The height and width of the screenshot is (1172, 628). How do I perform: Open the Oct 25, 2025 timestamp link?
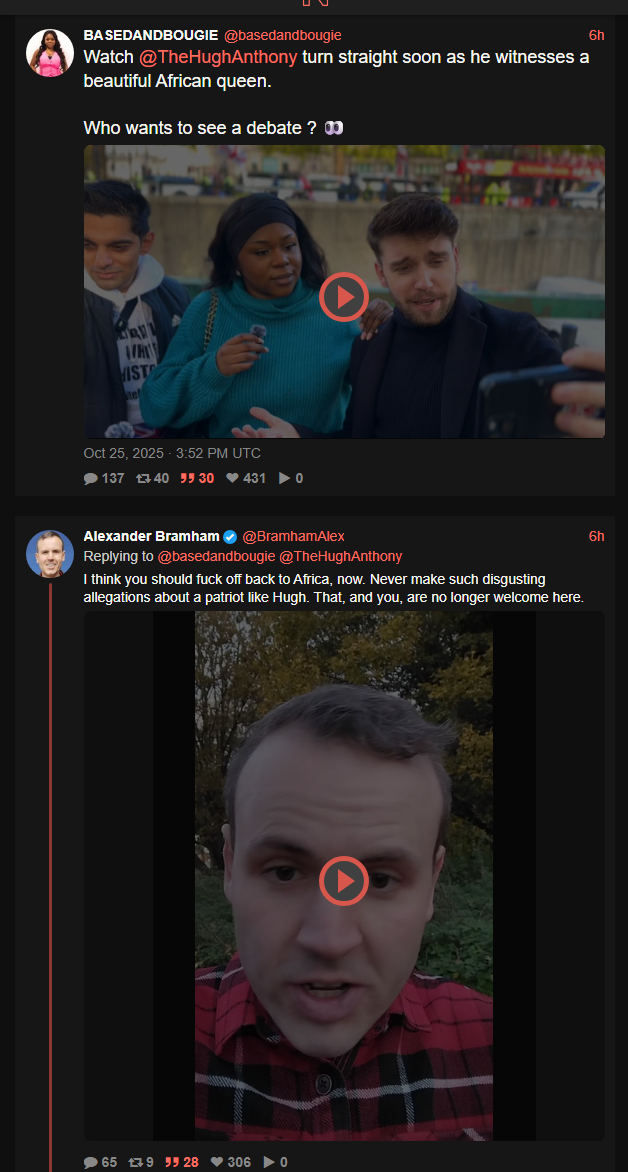tap(172, 453)
